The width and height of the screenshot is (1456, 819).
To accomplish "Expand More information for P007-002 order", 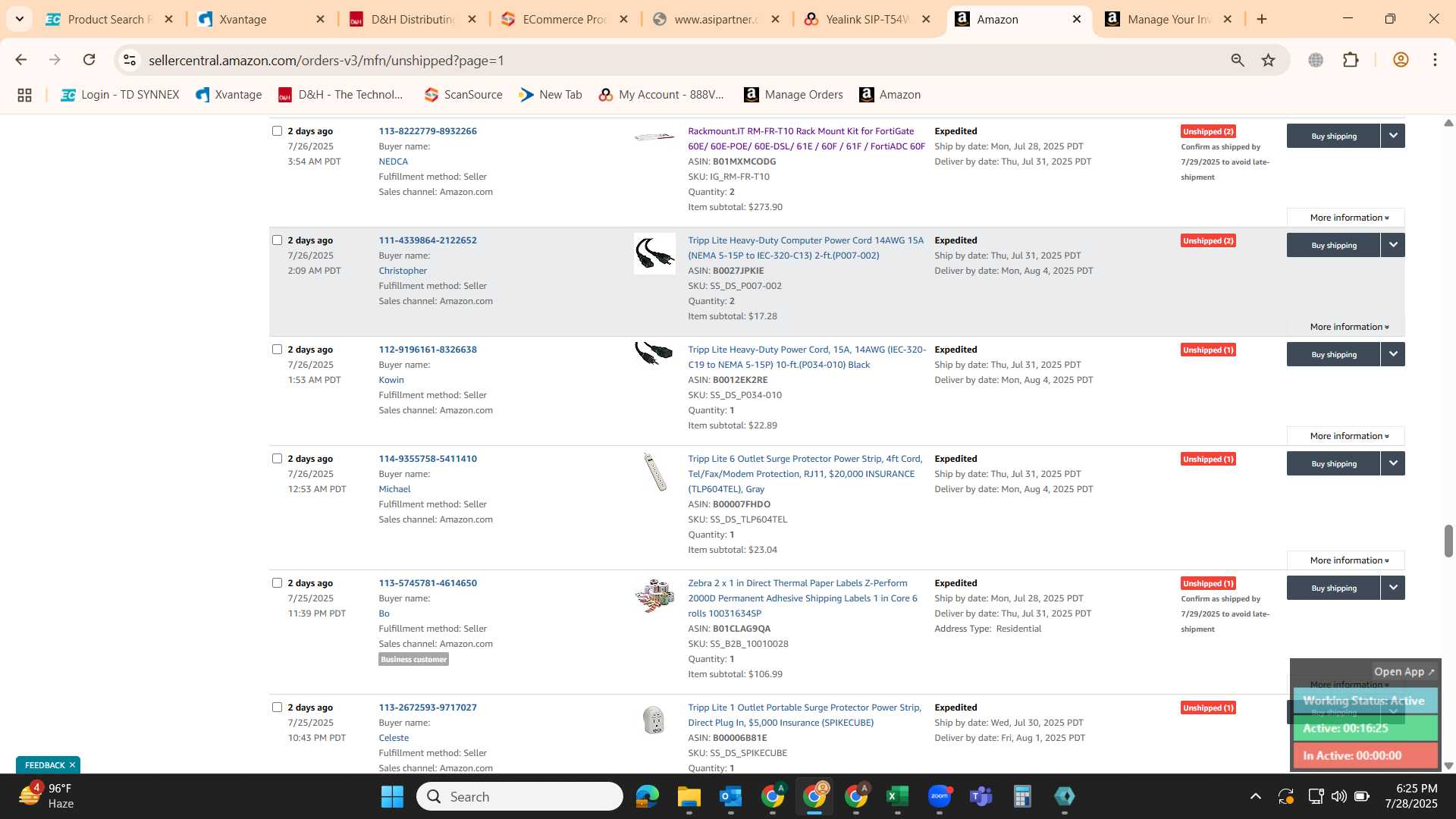I will pos(1346,327).
